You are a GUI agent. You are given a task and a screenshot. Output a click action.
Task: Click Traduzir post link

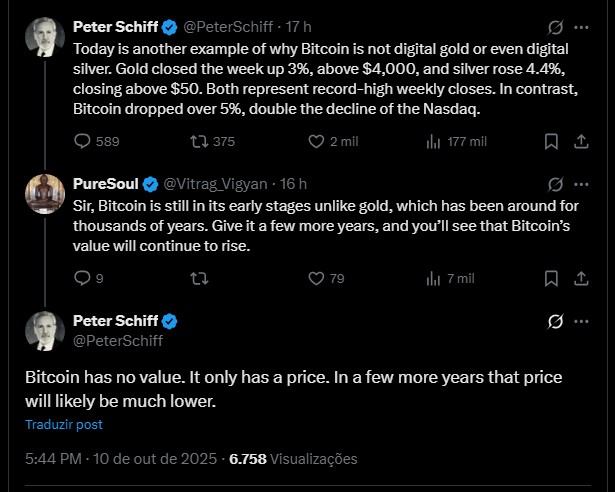[64, 424]
